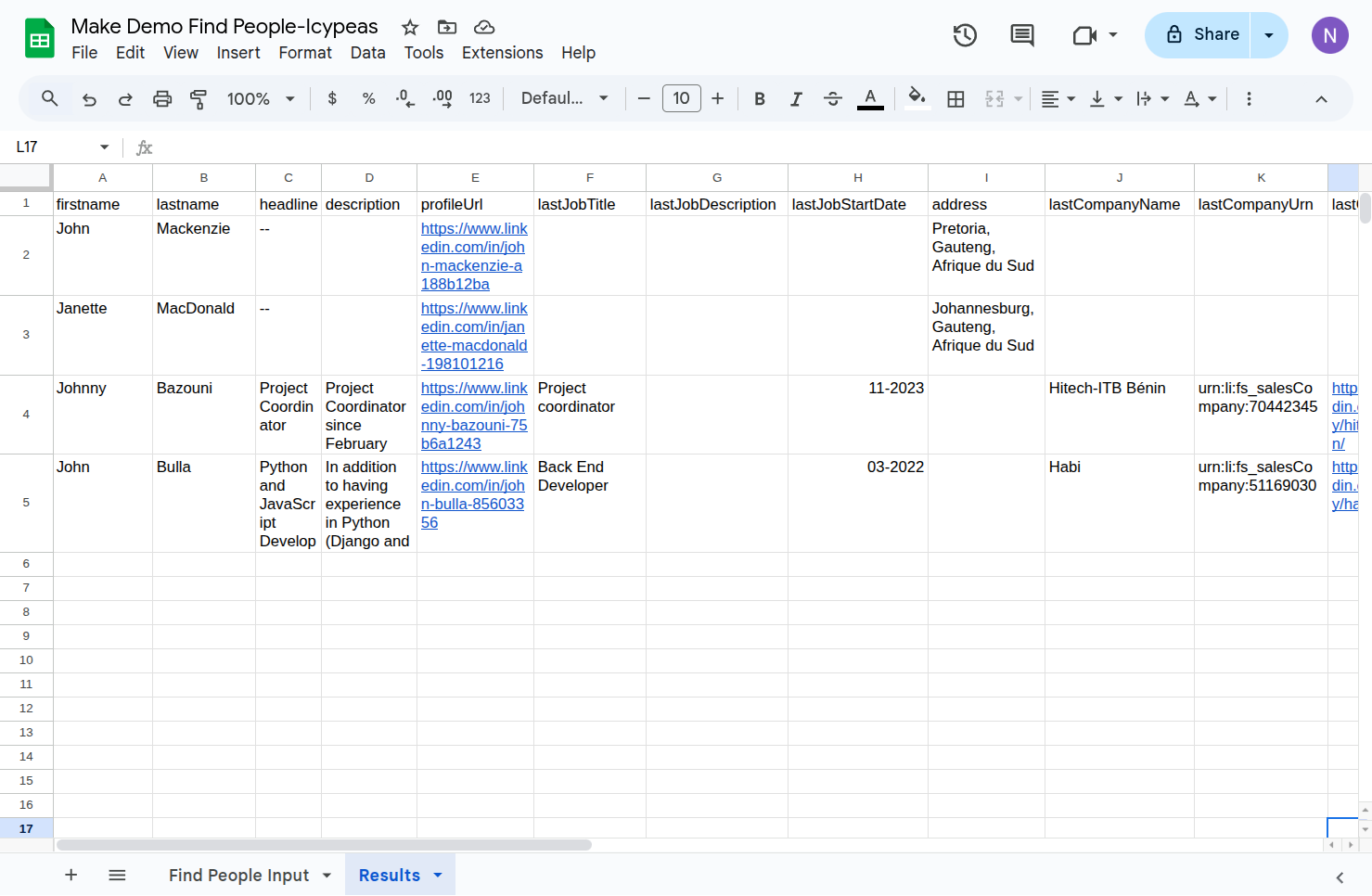Increase decimal places
Image resolution: width=1372 pixels, height=896 pixels.
pyautogui.click(x=442, y=98)
